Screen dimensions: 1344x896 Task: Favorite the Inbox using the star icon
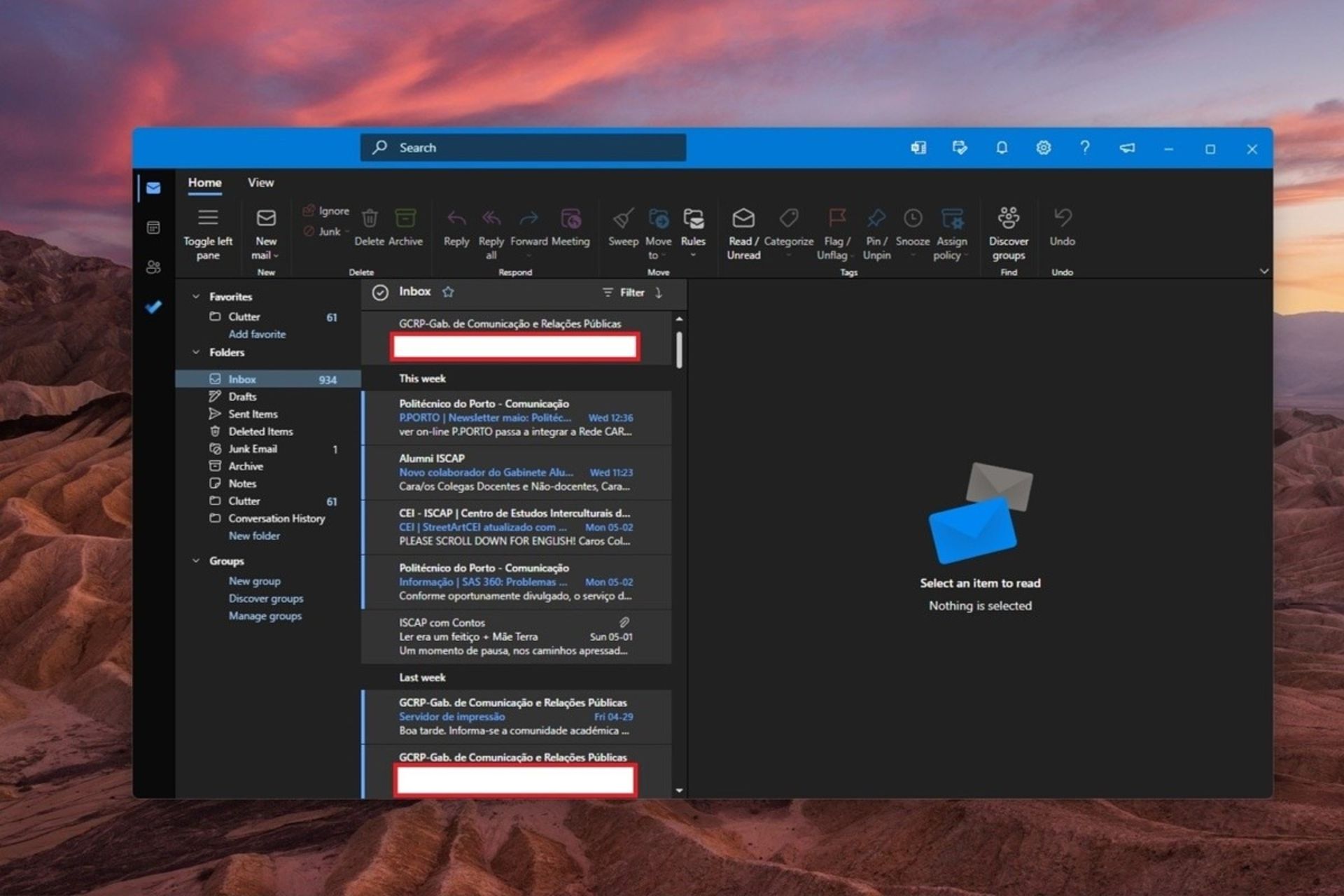[448, 293]
